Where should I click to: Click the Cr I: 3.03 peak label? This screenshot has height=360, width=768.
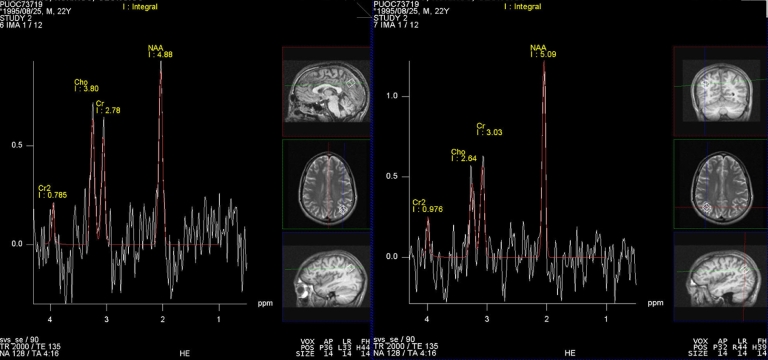pyautogui.click(x=489, y=129)
